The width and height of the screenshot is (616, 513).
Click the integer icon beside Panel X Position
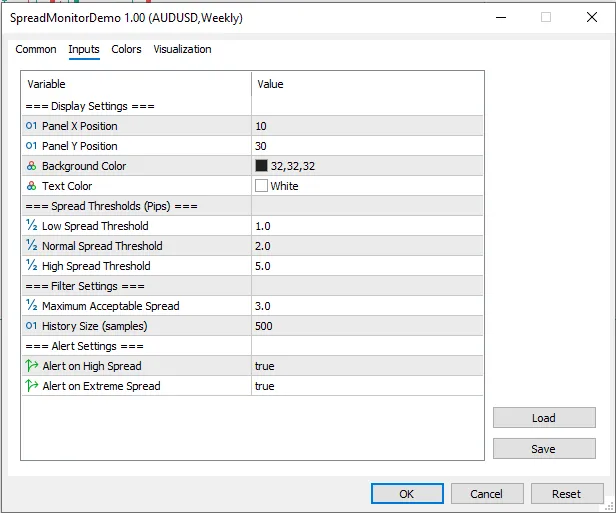[31, 126]
